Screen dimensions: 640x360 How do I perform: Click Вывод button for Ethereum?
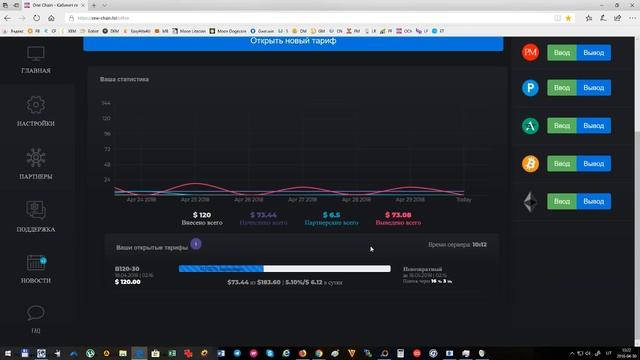[x=593, y=202]
